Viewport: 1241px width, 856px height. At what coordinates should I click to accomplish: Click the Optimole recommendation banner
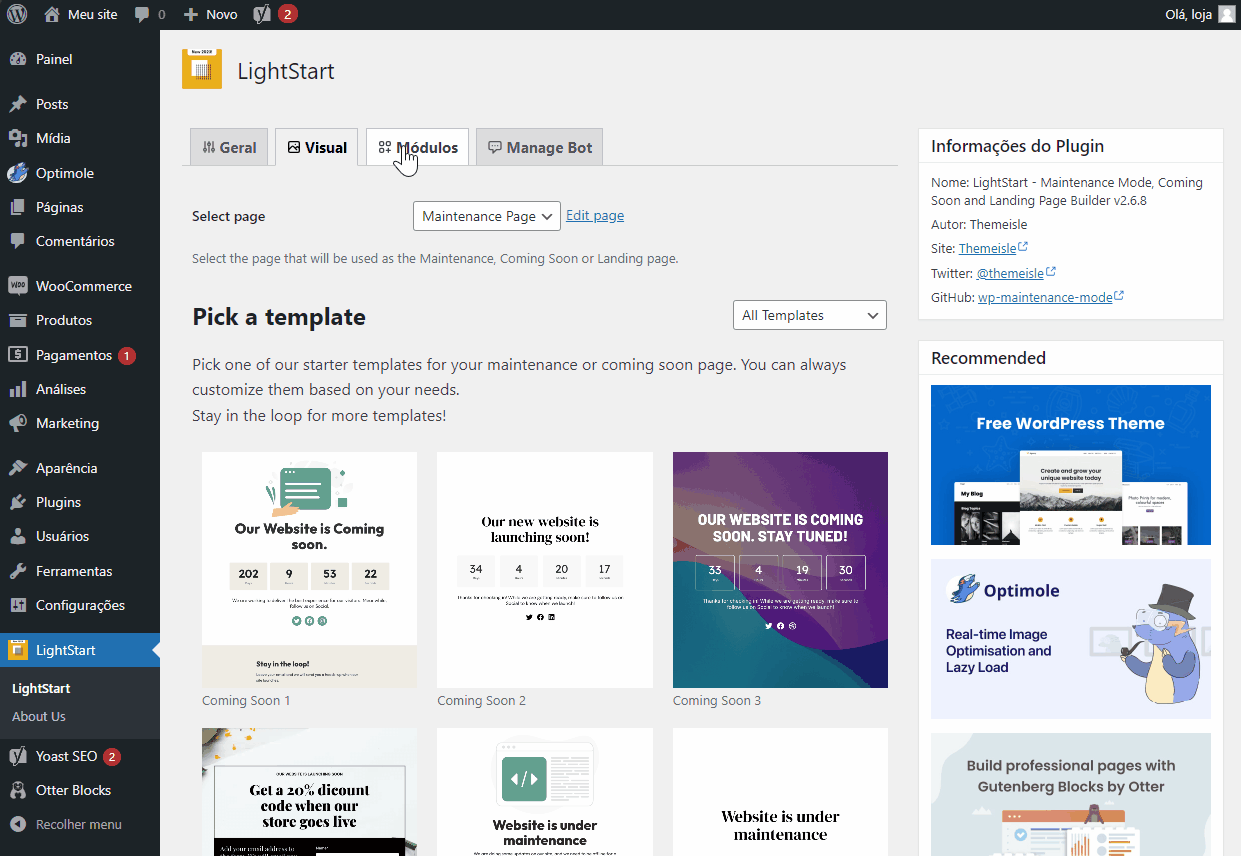pyautogui.click(x=1071, y=639)
